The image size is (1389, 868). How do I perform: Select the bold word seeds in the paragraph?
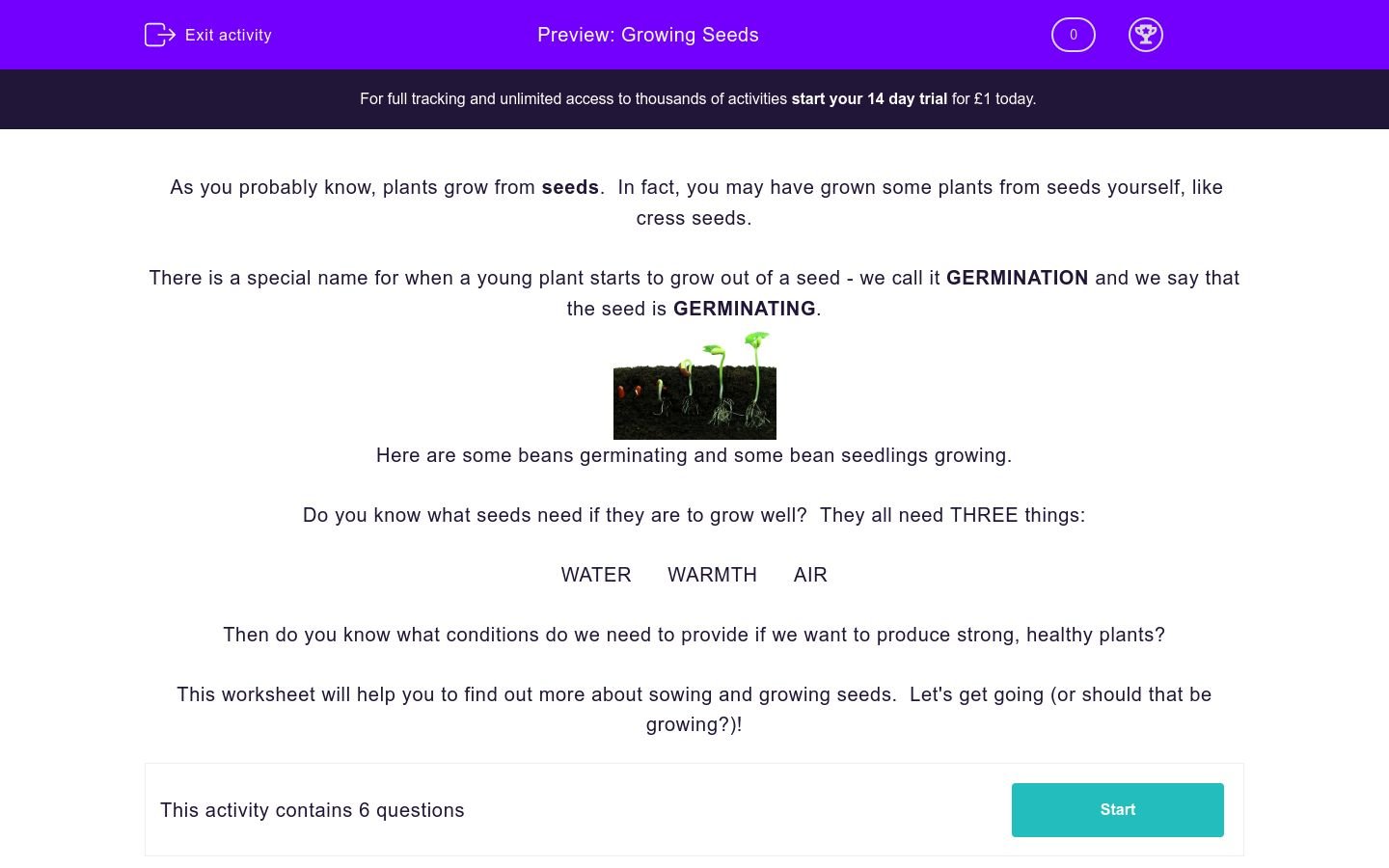(570, 187)
